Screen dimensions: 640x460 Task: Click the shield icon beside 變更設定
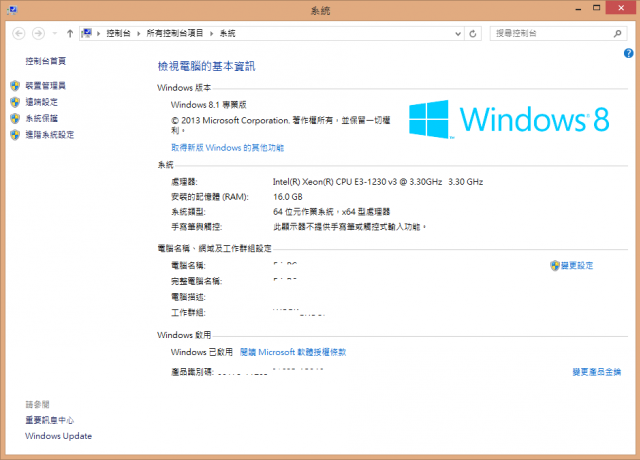pos(555,266)
